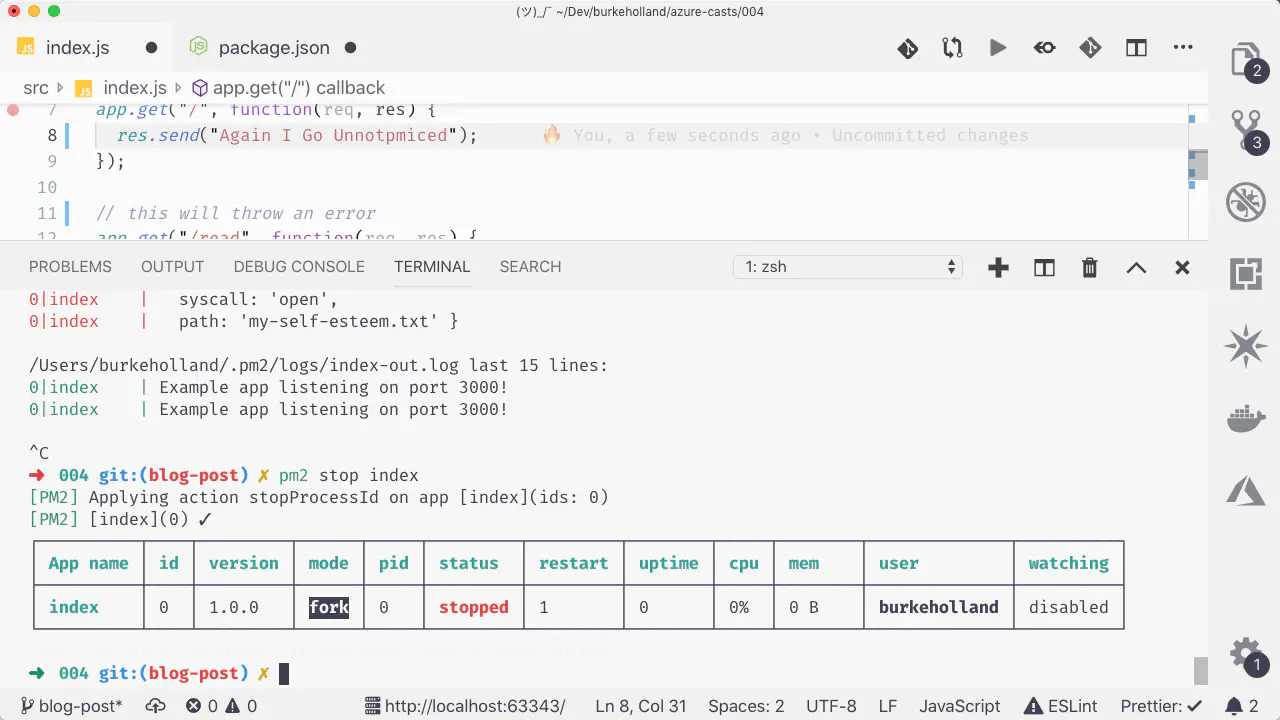This screenshot has height=720, width=1280.
Task: Click 'Uncommitted changes' blame annotation
Action: pos(930,135)
